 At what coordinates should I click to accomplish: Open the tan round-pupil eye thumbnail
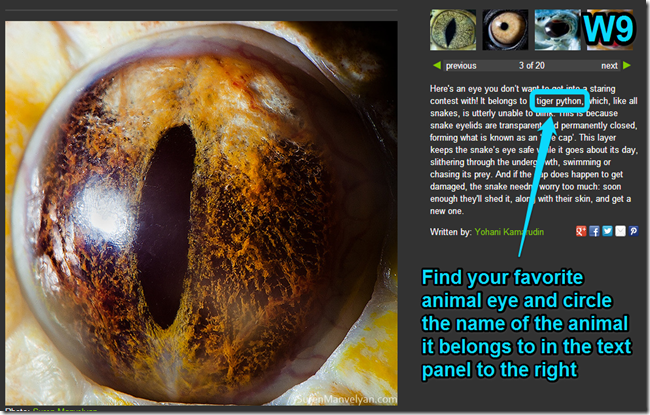tap(505, 29)
